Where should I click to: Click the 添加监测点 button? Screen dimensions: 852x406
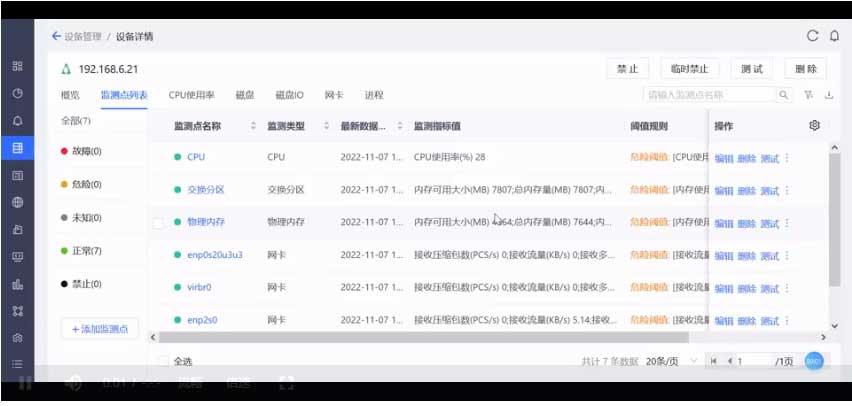point(100,329)
